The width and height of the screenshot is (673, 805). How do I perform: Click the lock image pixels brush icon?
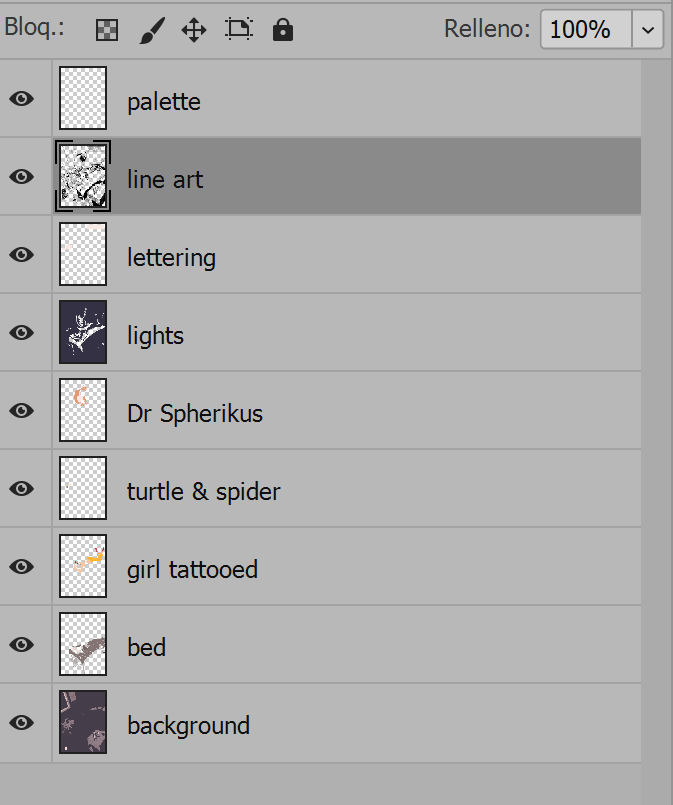150,30
